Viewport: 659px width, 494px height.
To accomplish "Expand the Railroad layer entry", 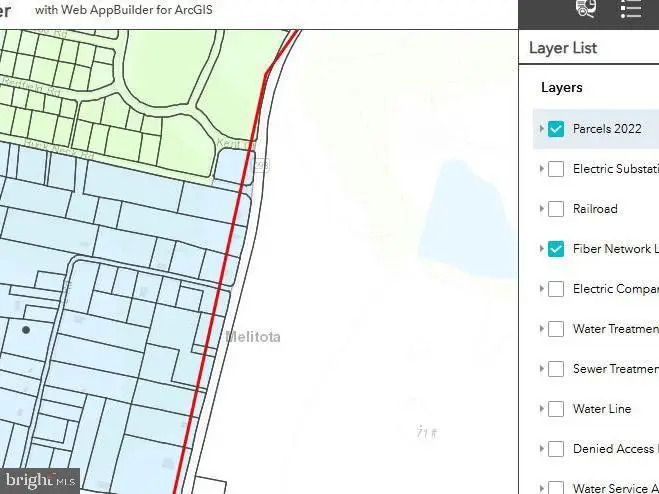I will (541, 209).
